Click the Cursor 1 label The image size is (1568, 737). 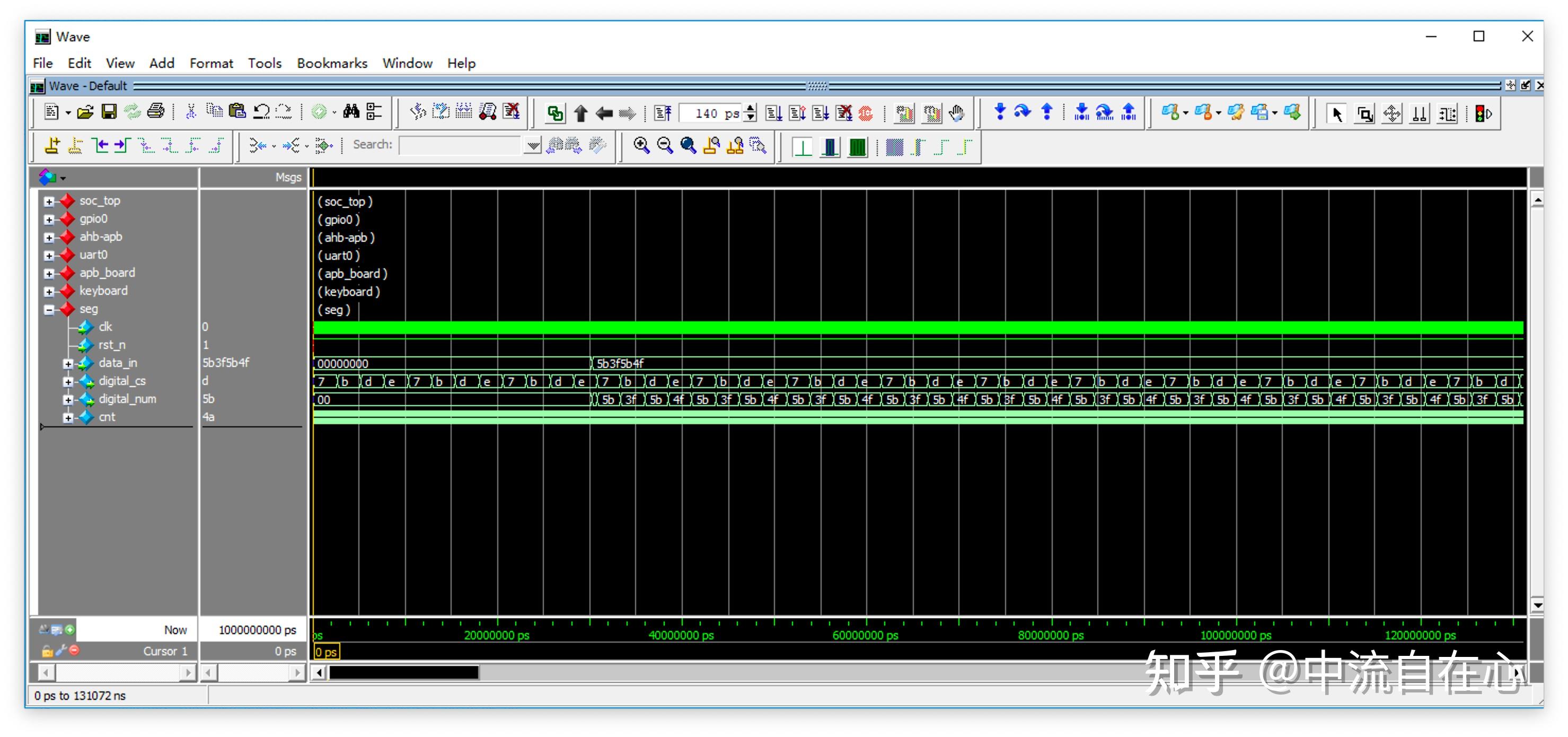coord(165,651)
